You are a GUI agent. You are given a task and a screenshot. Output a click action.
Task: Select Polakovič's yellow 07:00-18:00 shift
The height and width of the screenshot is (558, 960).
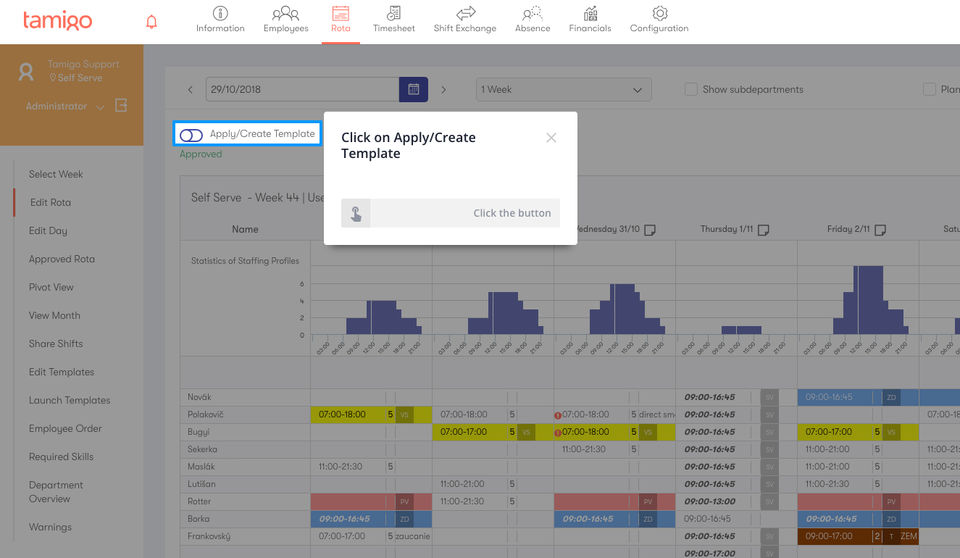(x=371, y=415)
